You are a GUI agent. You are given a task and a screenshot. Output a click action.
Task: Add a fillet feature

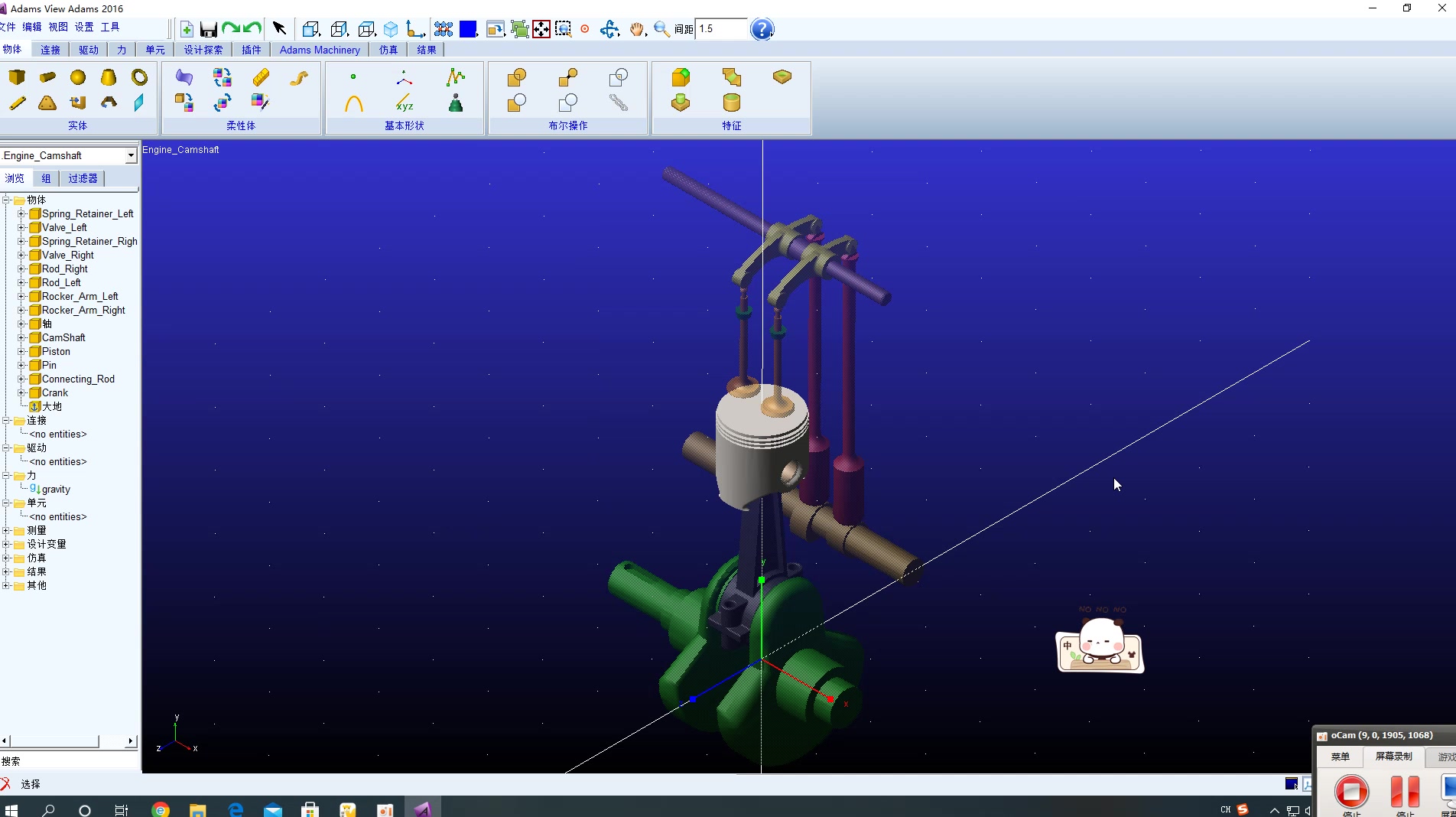pos(681,77)
